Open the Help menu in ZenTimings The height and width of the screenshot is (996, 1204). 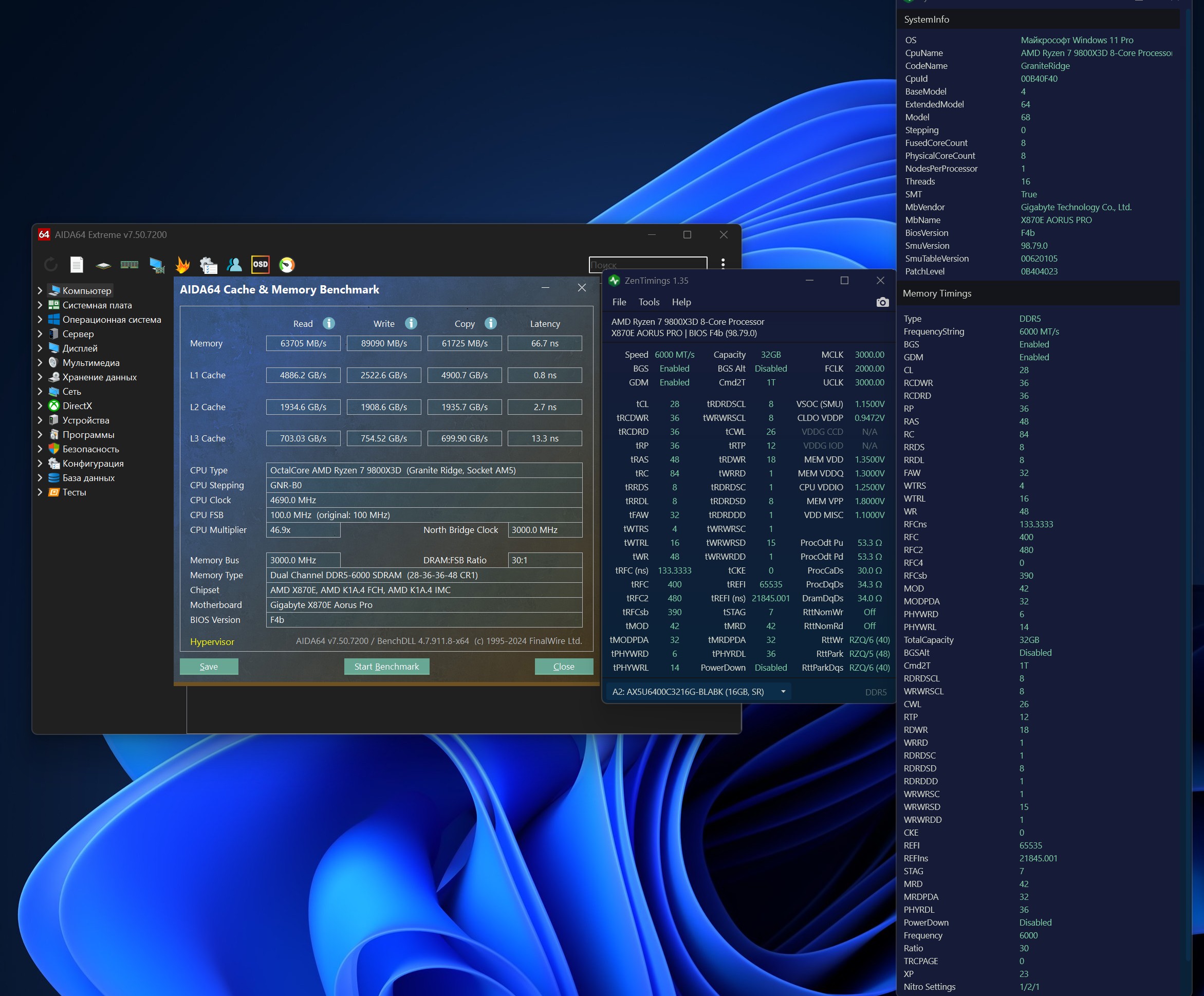(681, 302)
